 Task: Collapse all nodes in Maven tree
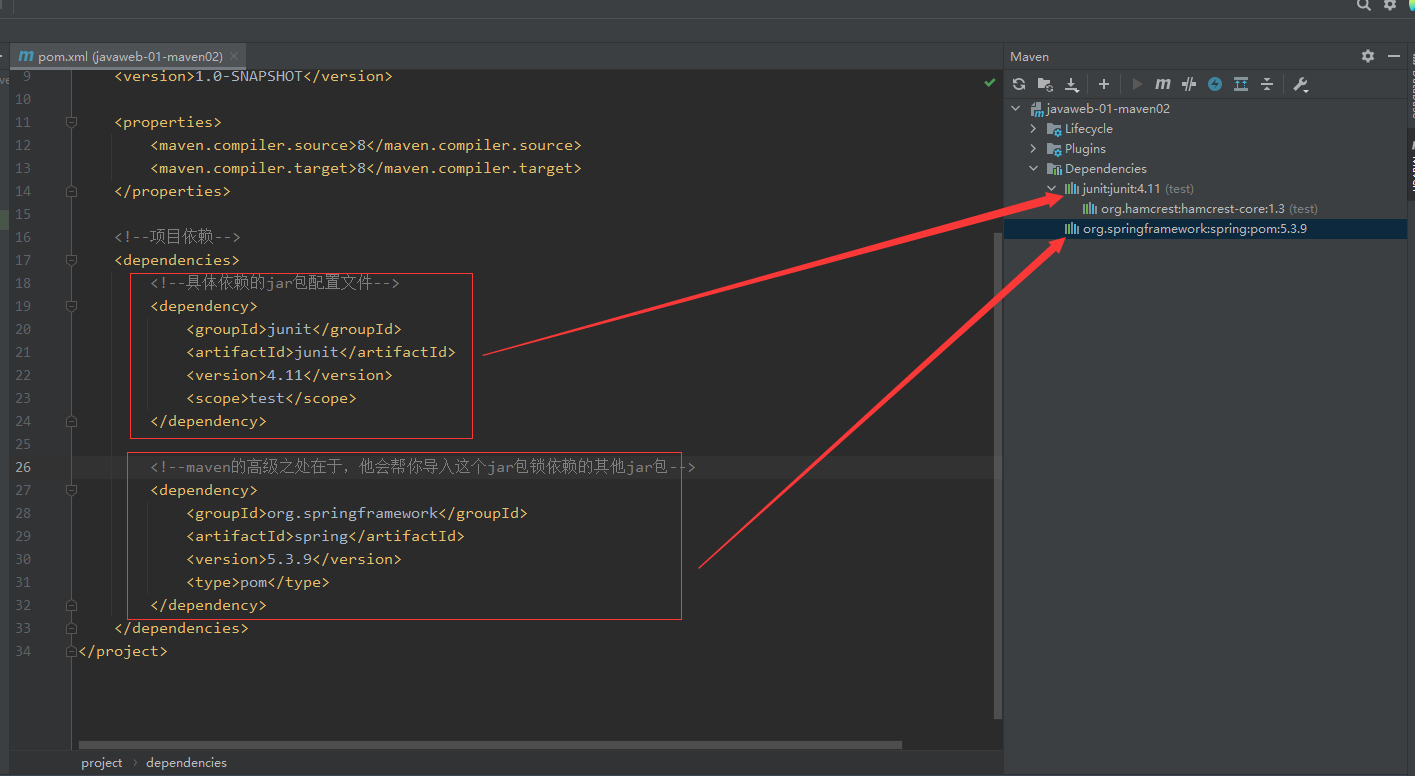click(1267, 84)
